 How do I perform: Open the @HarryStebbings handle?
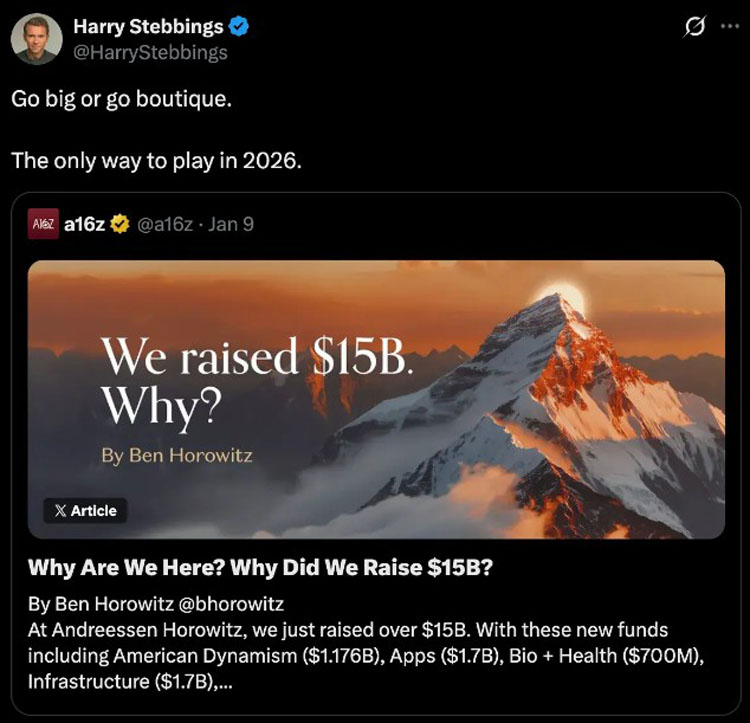pos(150,52)
